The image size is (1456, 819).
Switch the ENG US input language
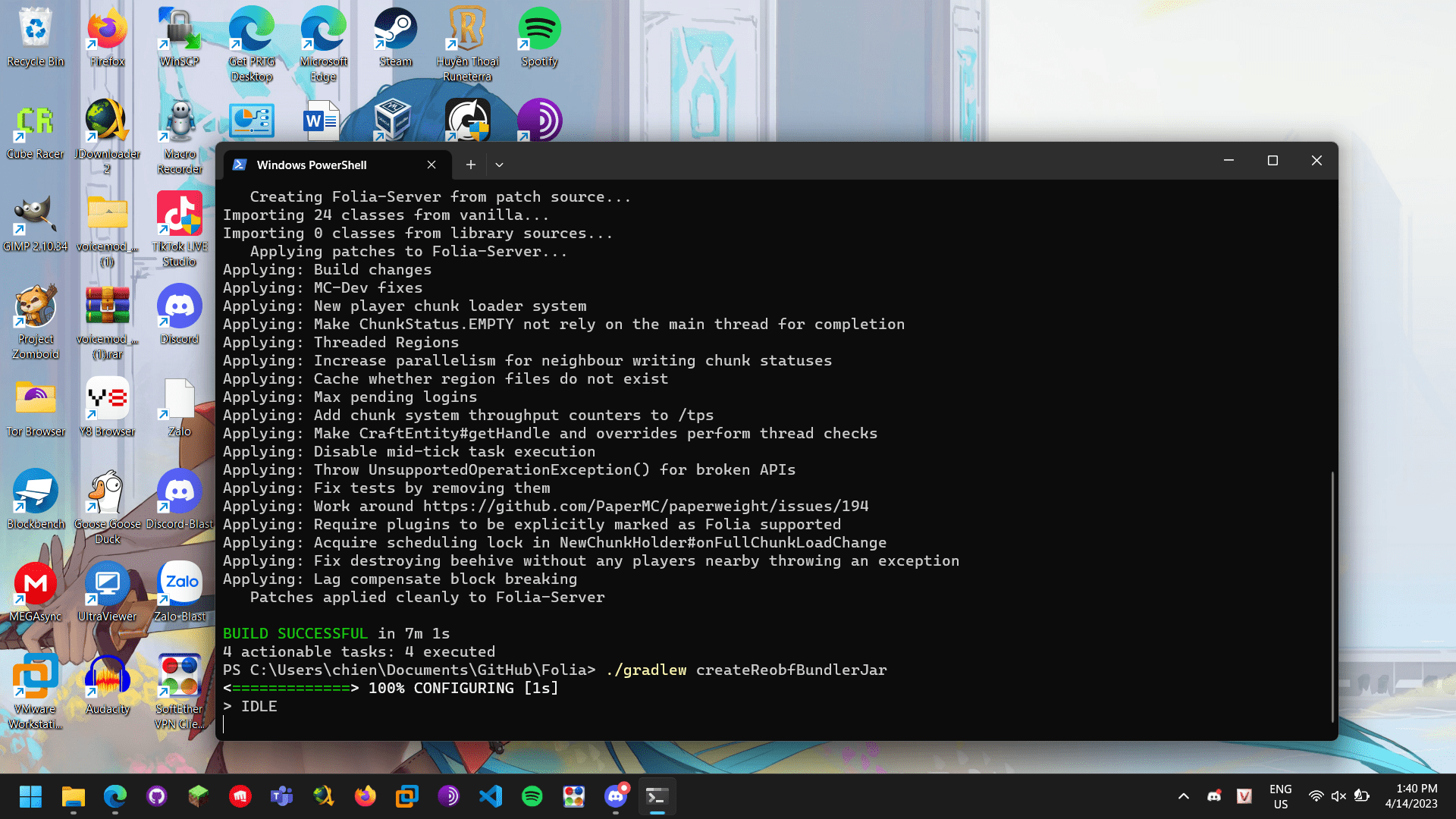(x=1280, y=796)
